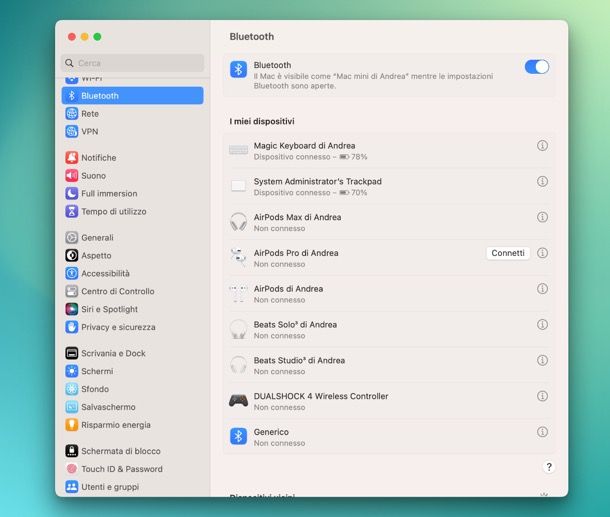Image resolution: width=610 pixels, height=517 pixels.
Task: Click the Risparmio energia bulb icon
Action: point(72,425)
